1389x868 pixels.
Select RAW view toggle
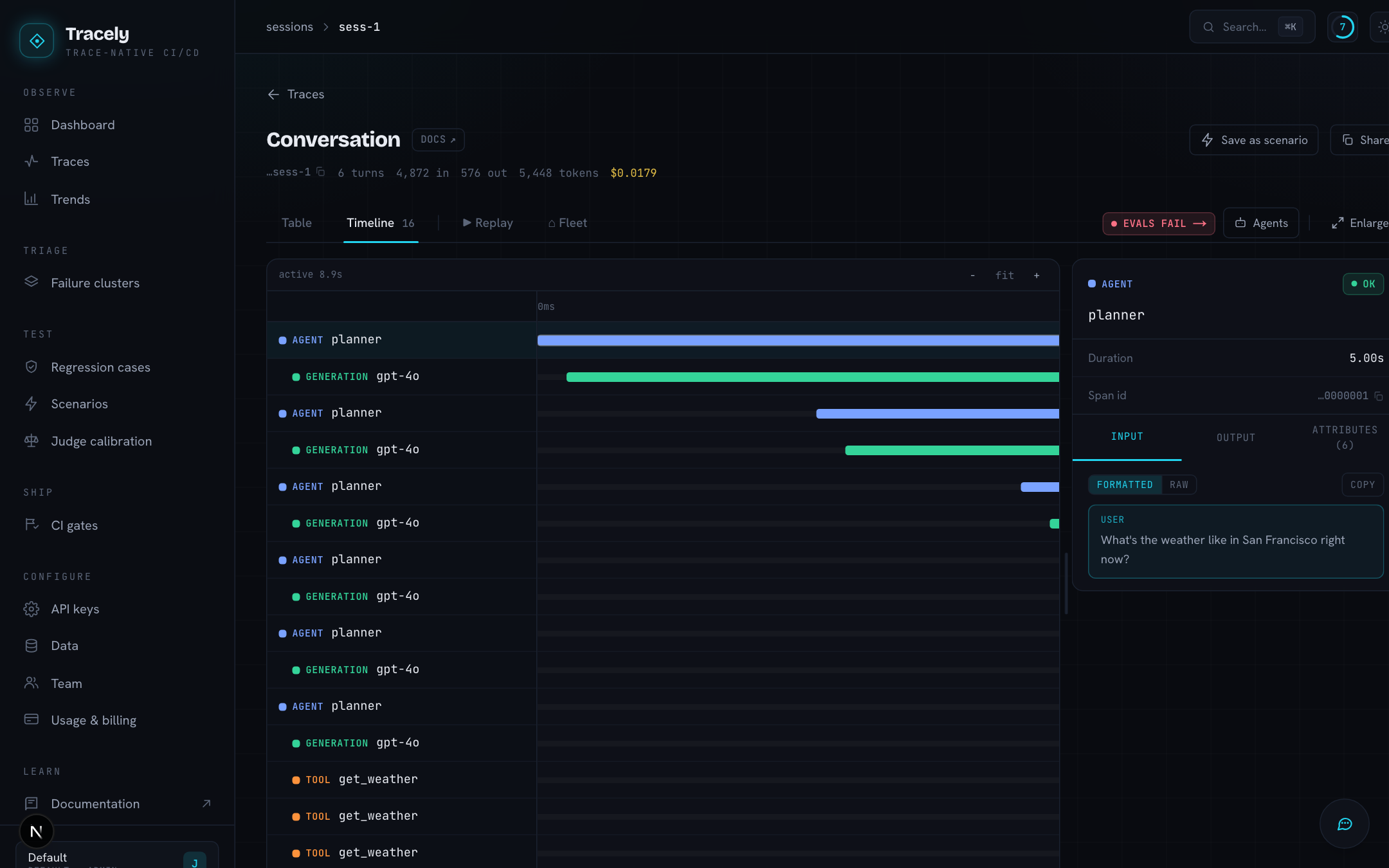click(x=1179, y=485)
